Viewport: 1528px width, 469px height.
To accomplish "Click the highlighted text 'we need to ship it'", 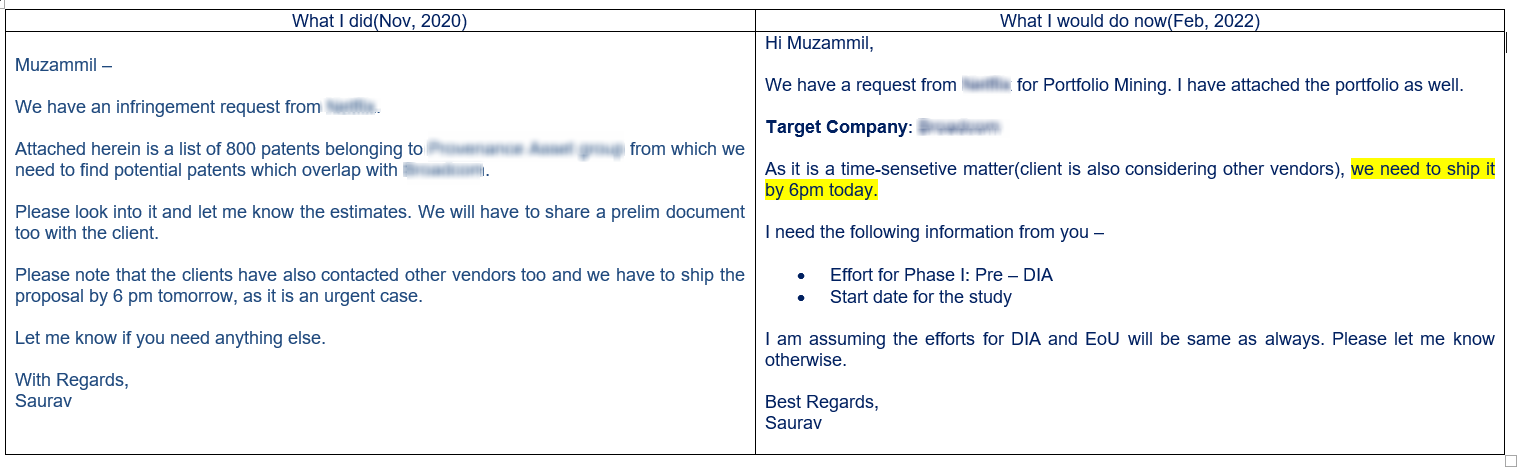I will click(x=1422, y=169).
